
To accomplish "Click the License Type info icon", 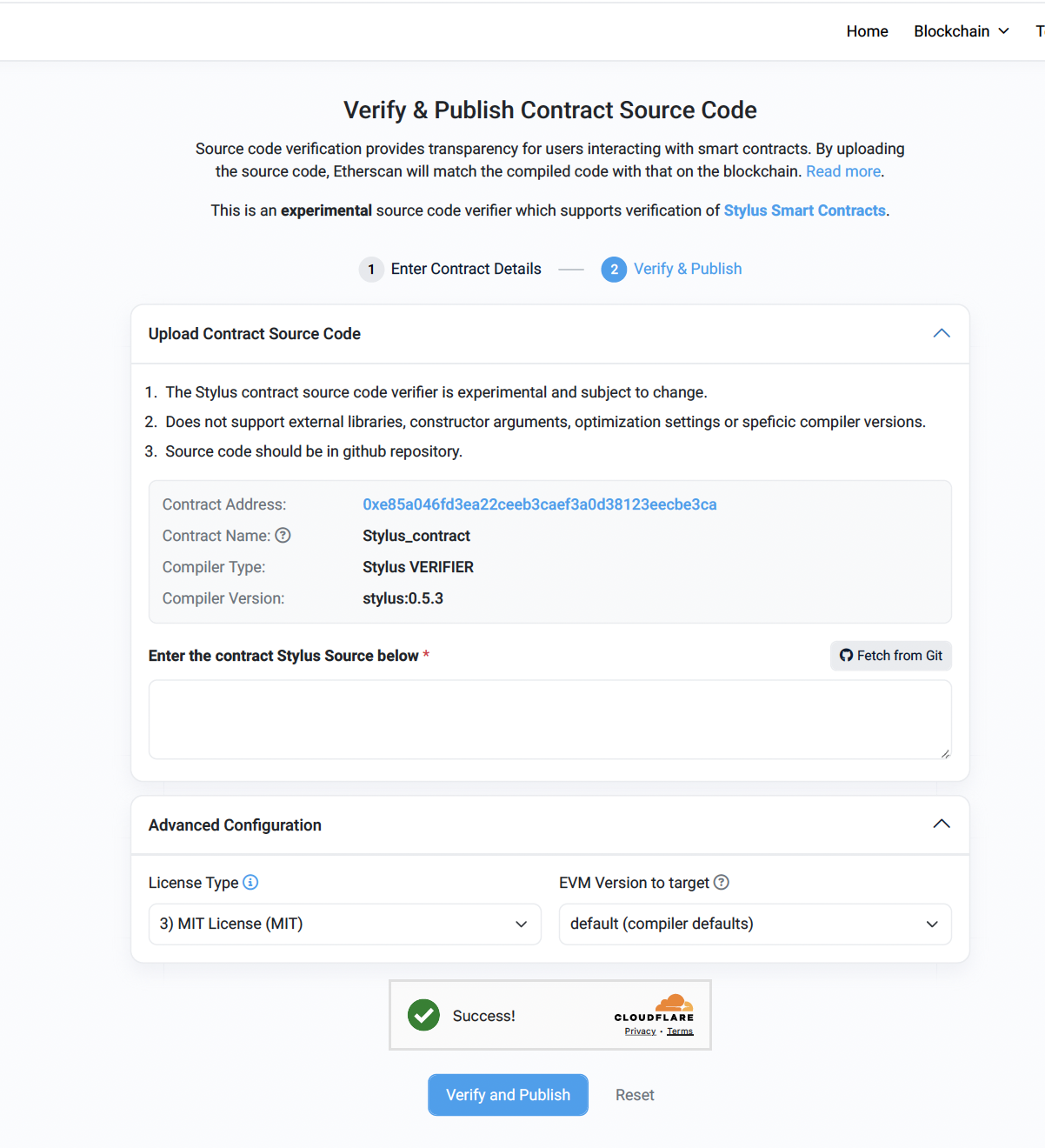I will coord(250,883).
